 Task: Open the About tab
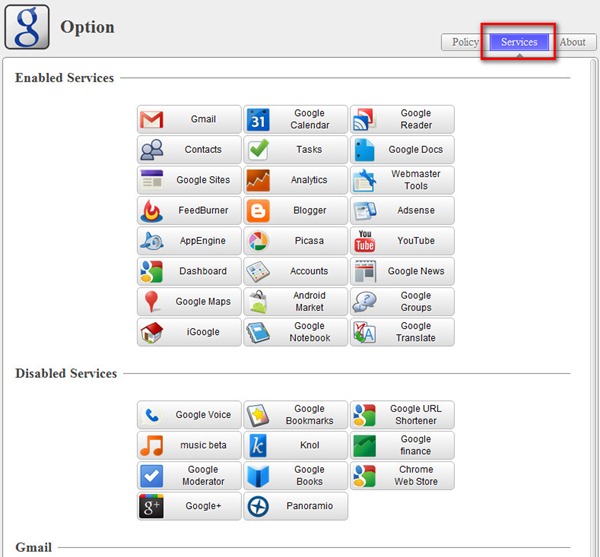click(572, 42)
